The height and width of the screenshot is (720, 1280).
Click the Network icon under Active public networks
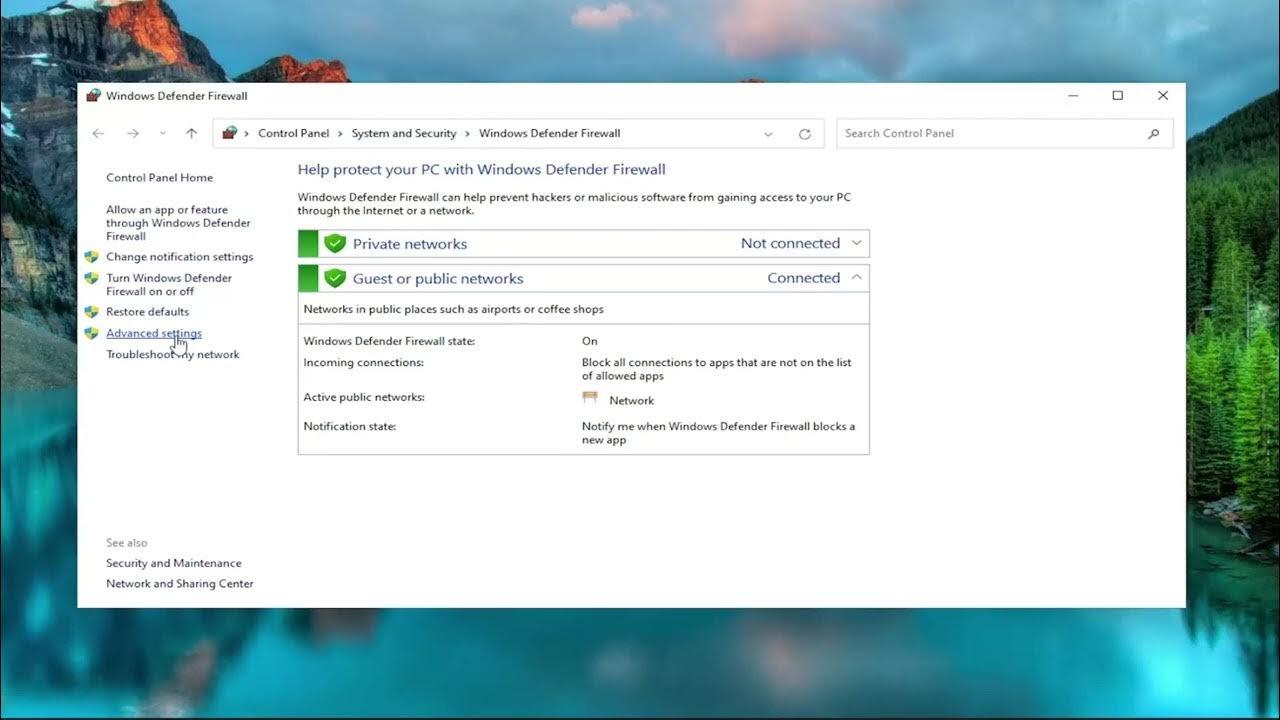(x=591, y=397)
